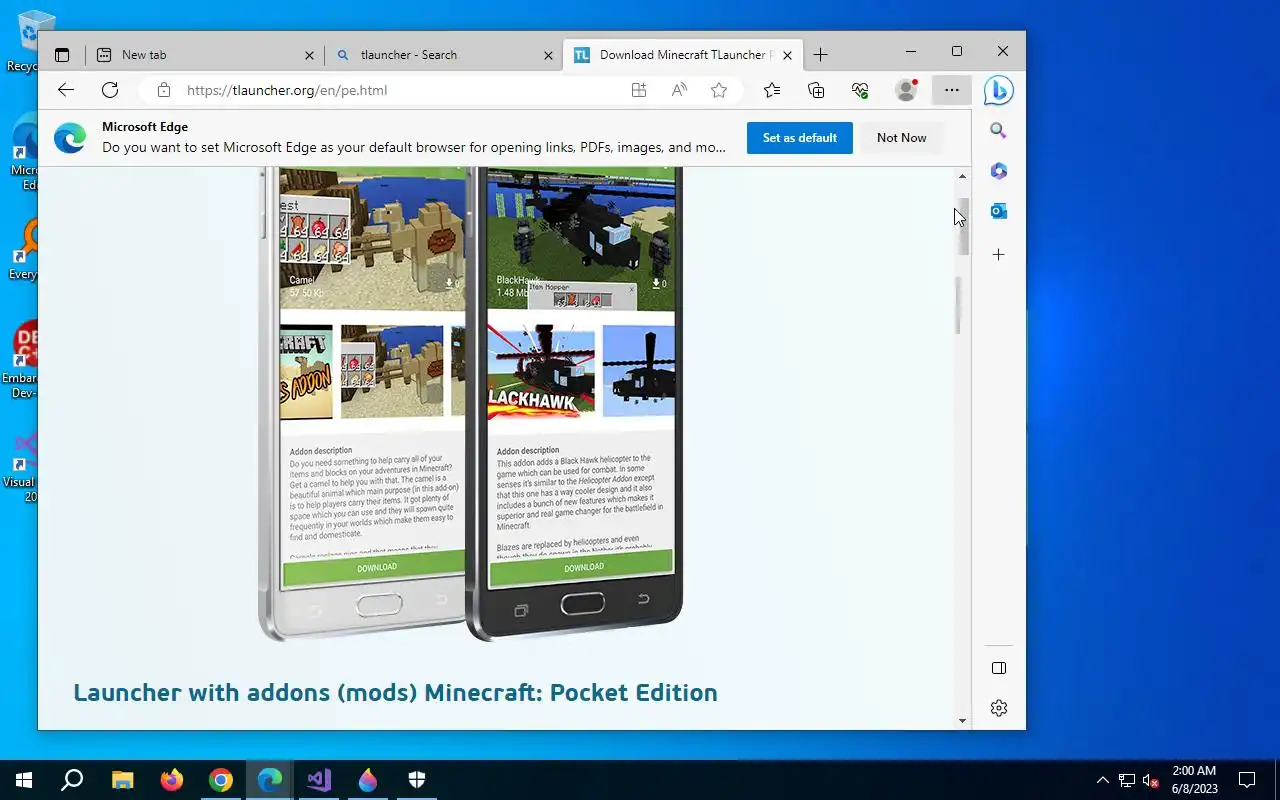Launch Google Chrome from the taskbar

point(220,780)
